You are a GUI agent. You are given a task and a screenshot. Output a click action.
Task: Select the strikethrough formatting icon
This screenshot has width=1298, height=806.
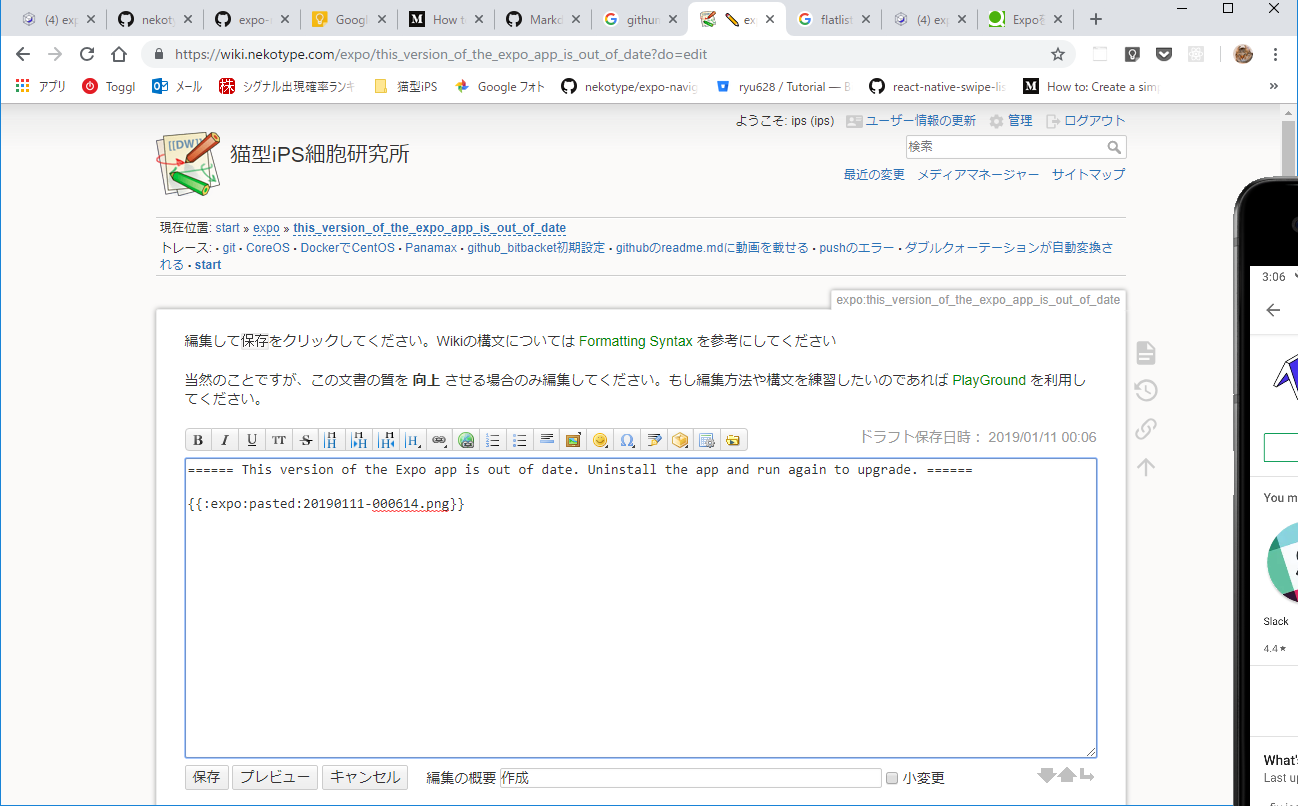[x=305, y=439]
